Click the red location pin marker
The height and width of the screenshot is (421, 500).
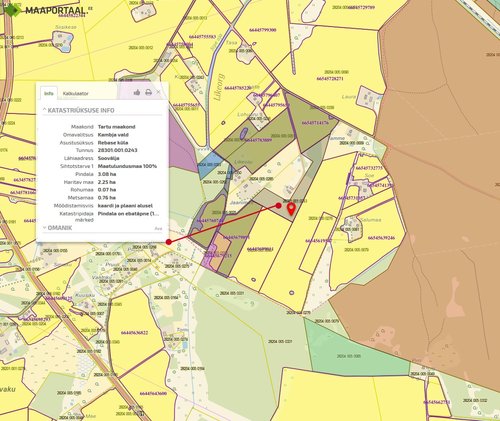tap(291, 209)
